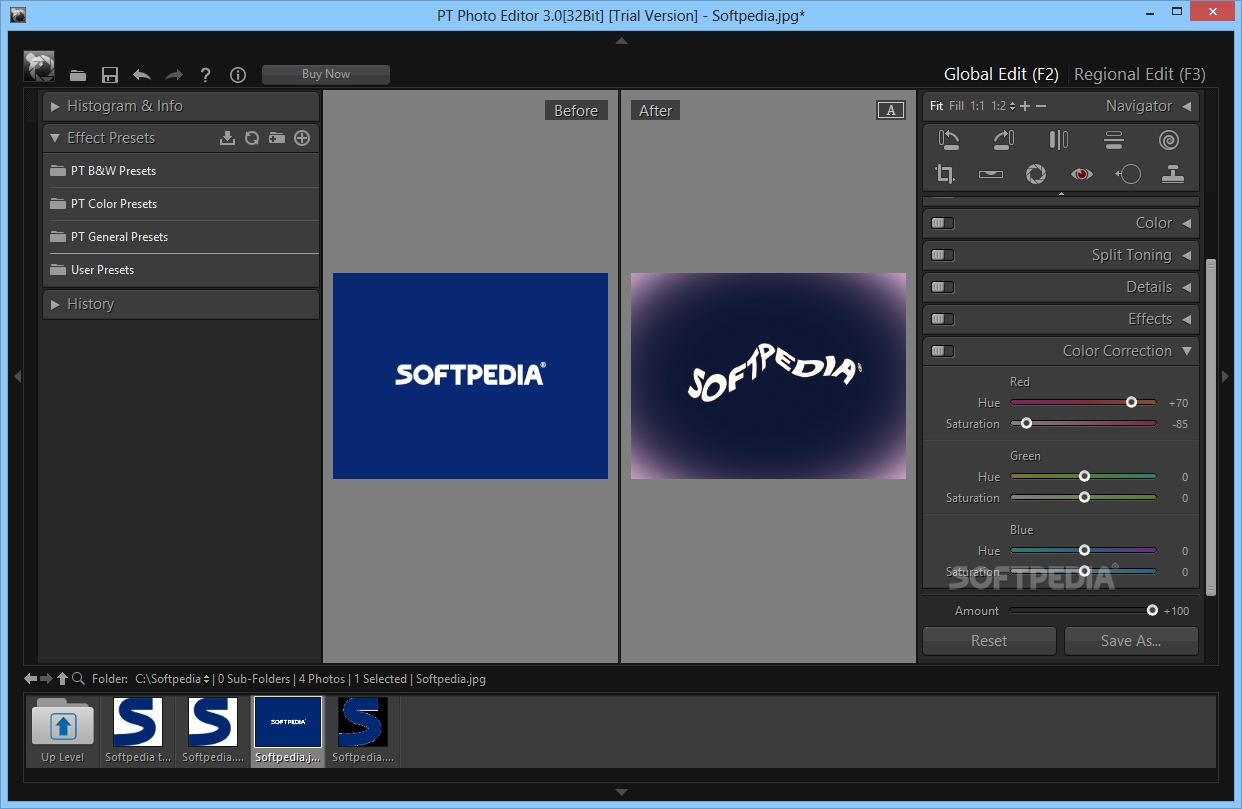This screenshot has width=1242, height=809.
Task: Zoom out with the Navigator minus icon
Action: point(1041,106)
